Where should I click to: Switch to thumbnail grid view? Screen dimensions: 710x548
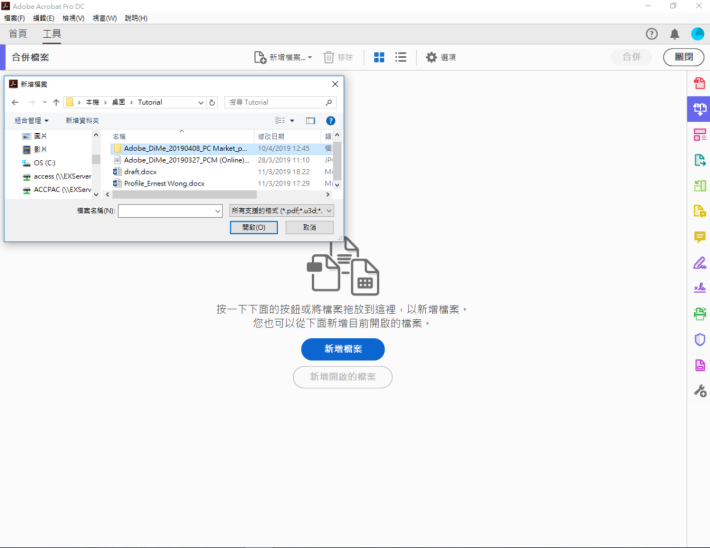[x=379, y=58]
